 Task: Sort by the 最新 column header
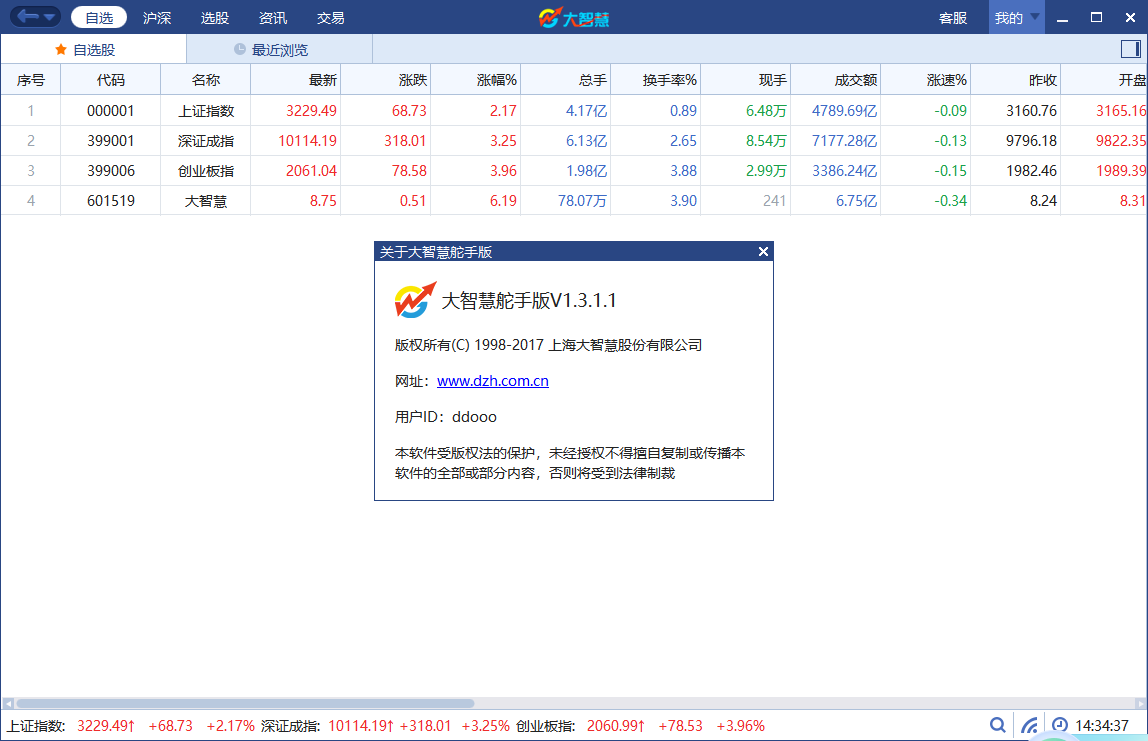296,80
